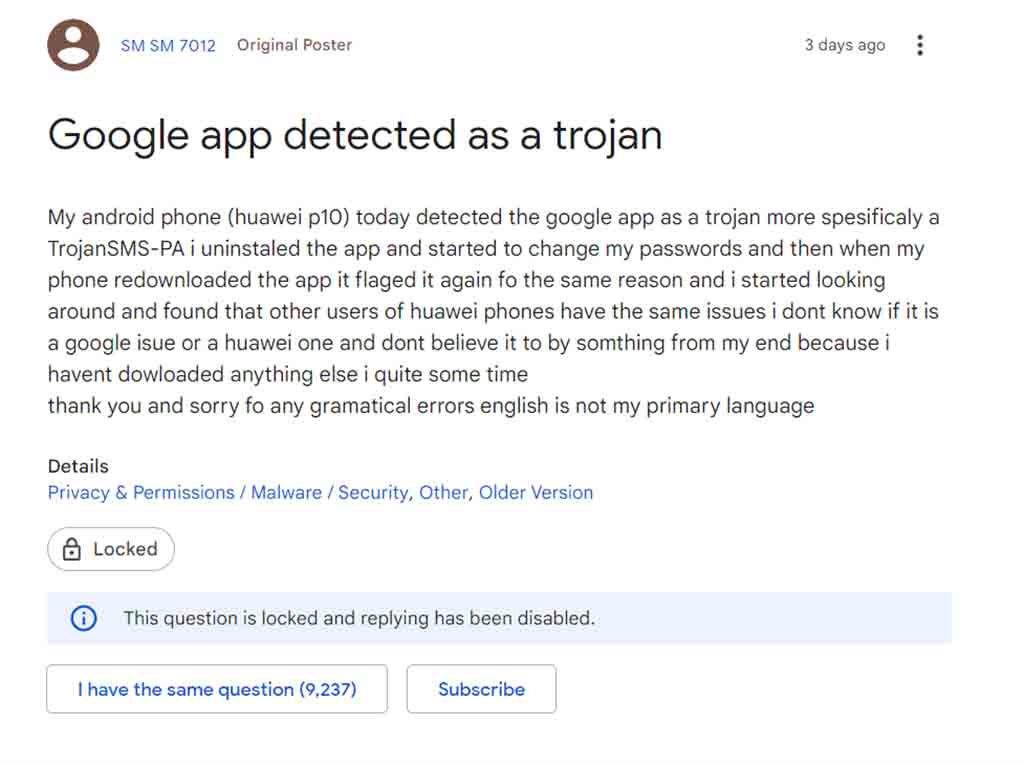Click the info icon in locked notice

point(84,618)
